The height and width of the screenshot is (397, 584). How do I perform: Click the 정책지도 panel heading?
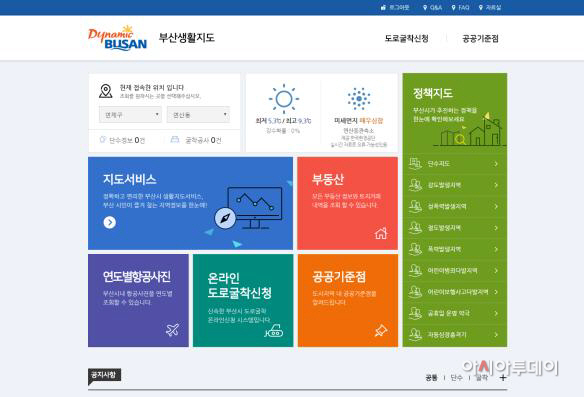click(433, 93)
